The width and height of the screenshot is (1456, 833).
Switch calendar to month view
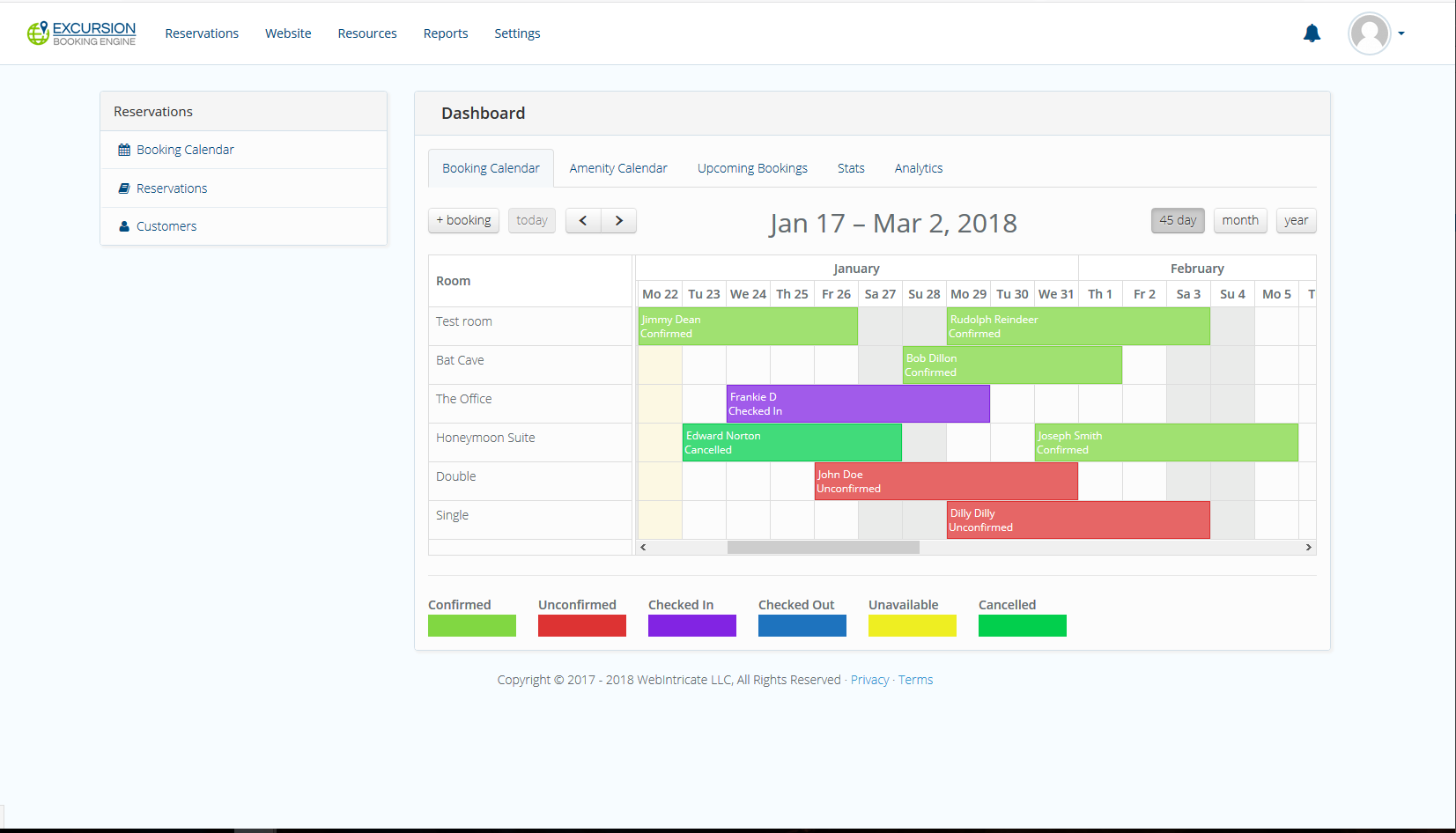click(x=1239, y=220)
